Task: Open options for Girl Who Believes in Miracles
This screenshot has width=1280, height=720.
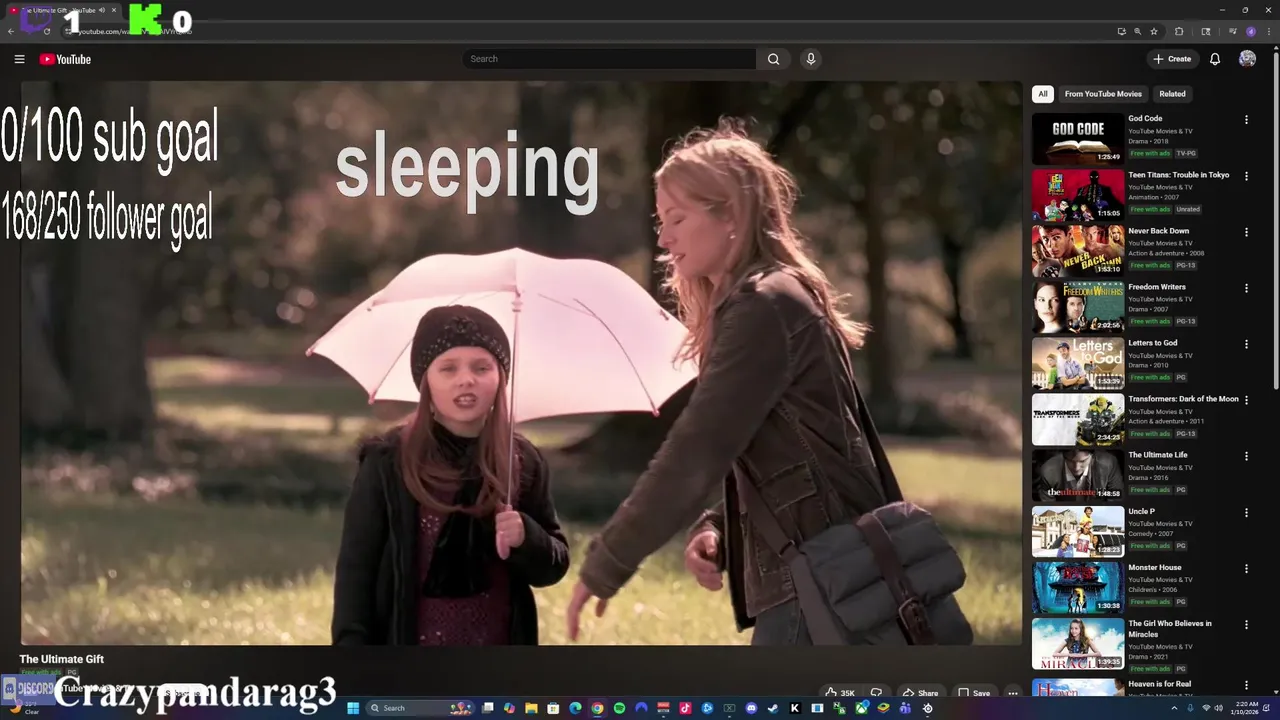Action: 1246,624
